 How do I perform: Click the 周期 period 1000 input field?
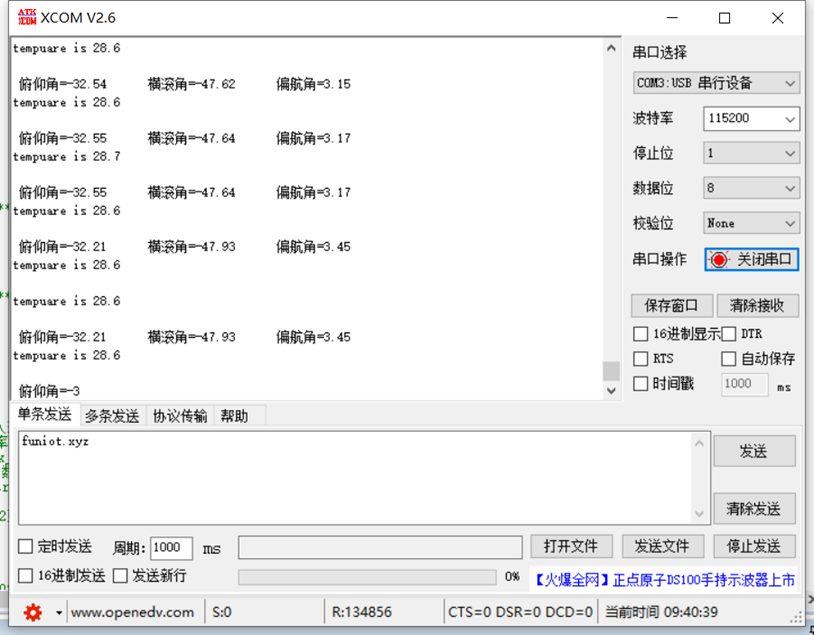171,548
